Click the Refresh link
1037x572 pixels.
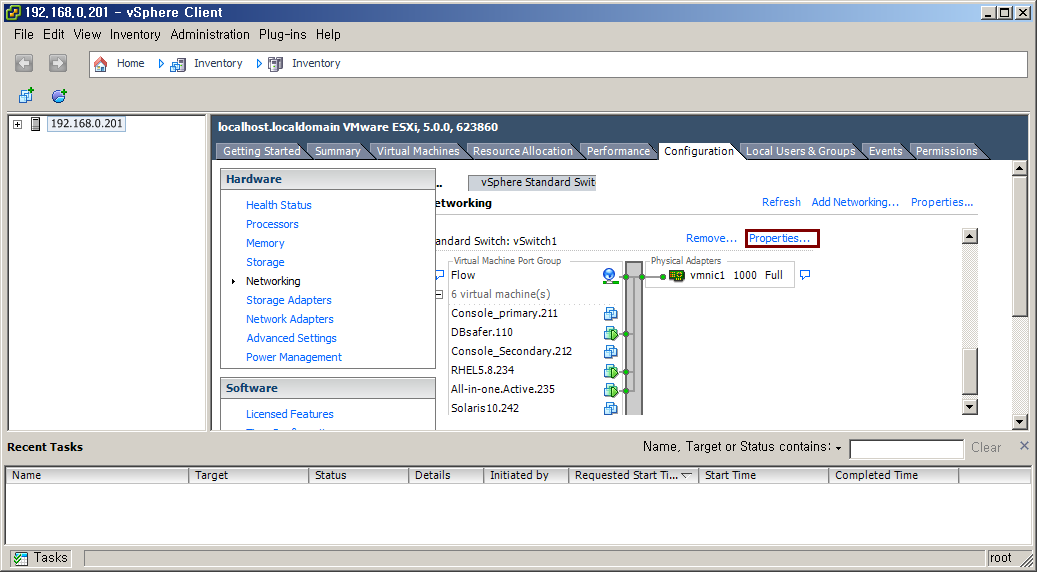point(781,202)
